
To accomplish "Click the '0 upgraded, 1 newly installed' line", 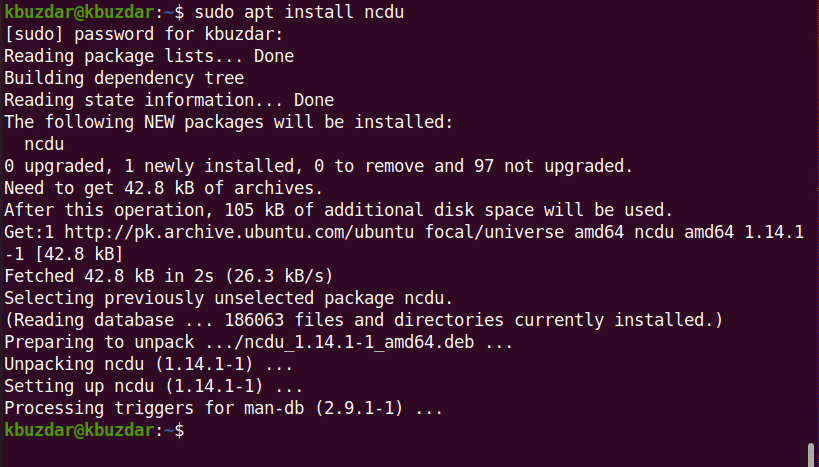I will coord(318,166).
